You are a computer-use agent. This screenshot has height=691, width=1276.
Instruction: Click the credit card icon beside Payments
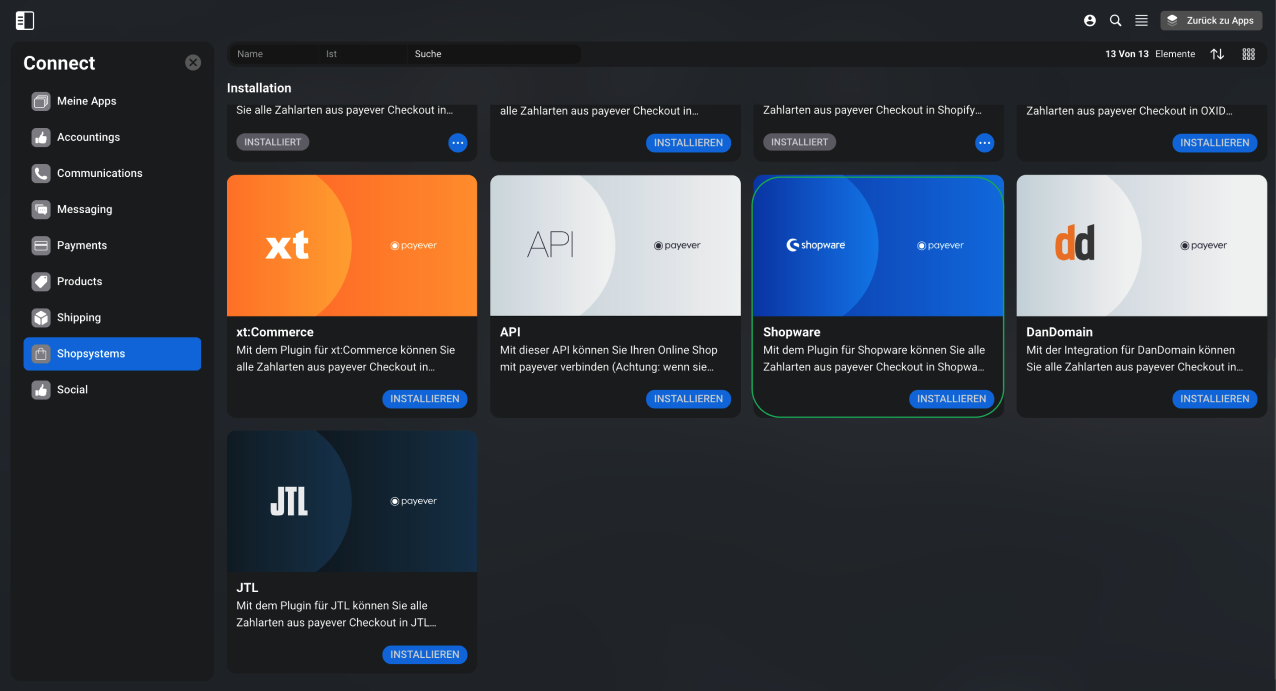coord(41,245)
